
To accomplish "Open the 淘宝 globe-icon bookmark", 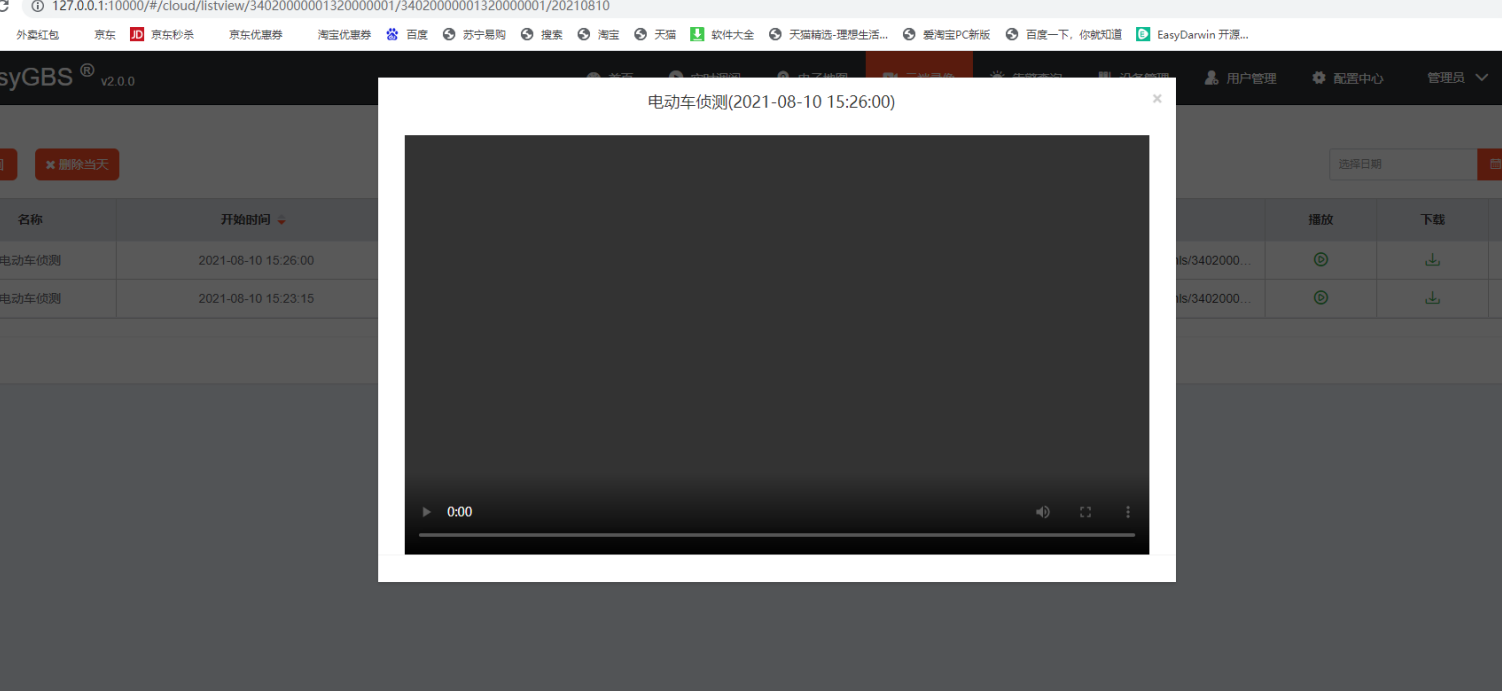I will point(599,34).
